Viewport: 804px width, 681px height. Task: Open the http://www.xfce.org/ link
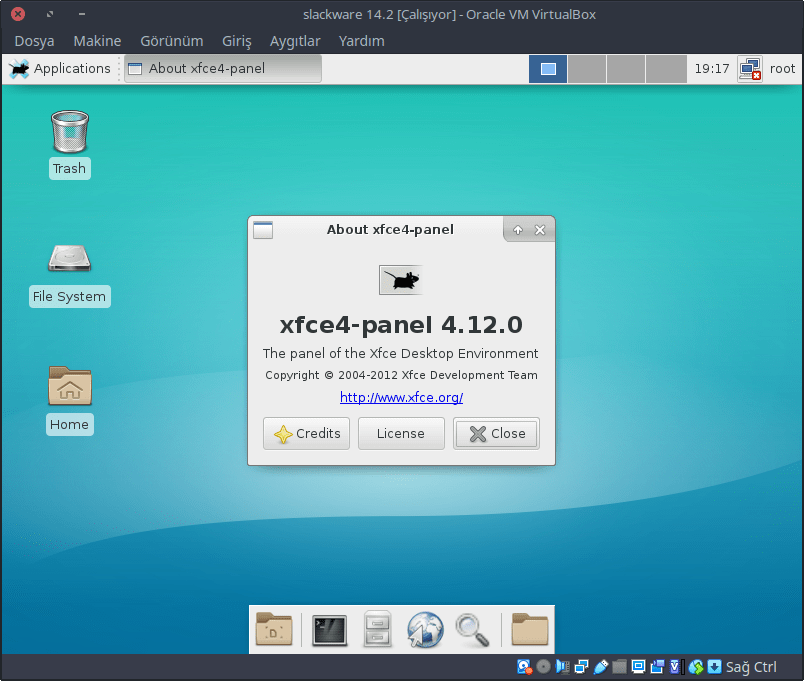[x=401, y=397]
